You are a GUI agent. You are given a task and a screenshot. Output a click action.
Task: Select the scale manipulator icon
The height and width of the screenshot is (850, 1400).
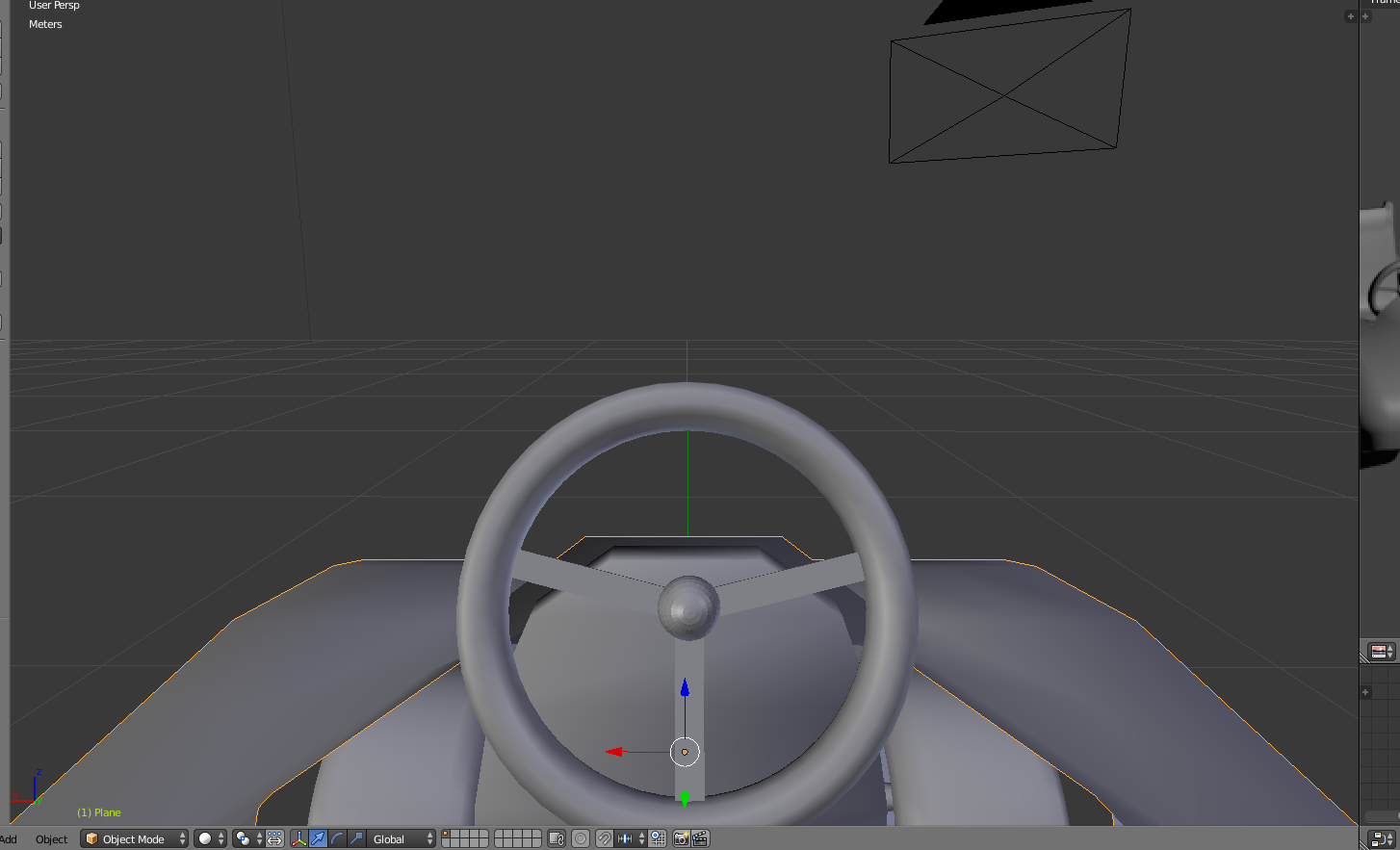[356, 839]
